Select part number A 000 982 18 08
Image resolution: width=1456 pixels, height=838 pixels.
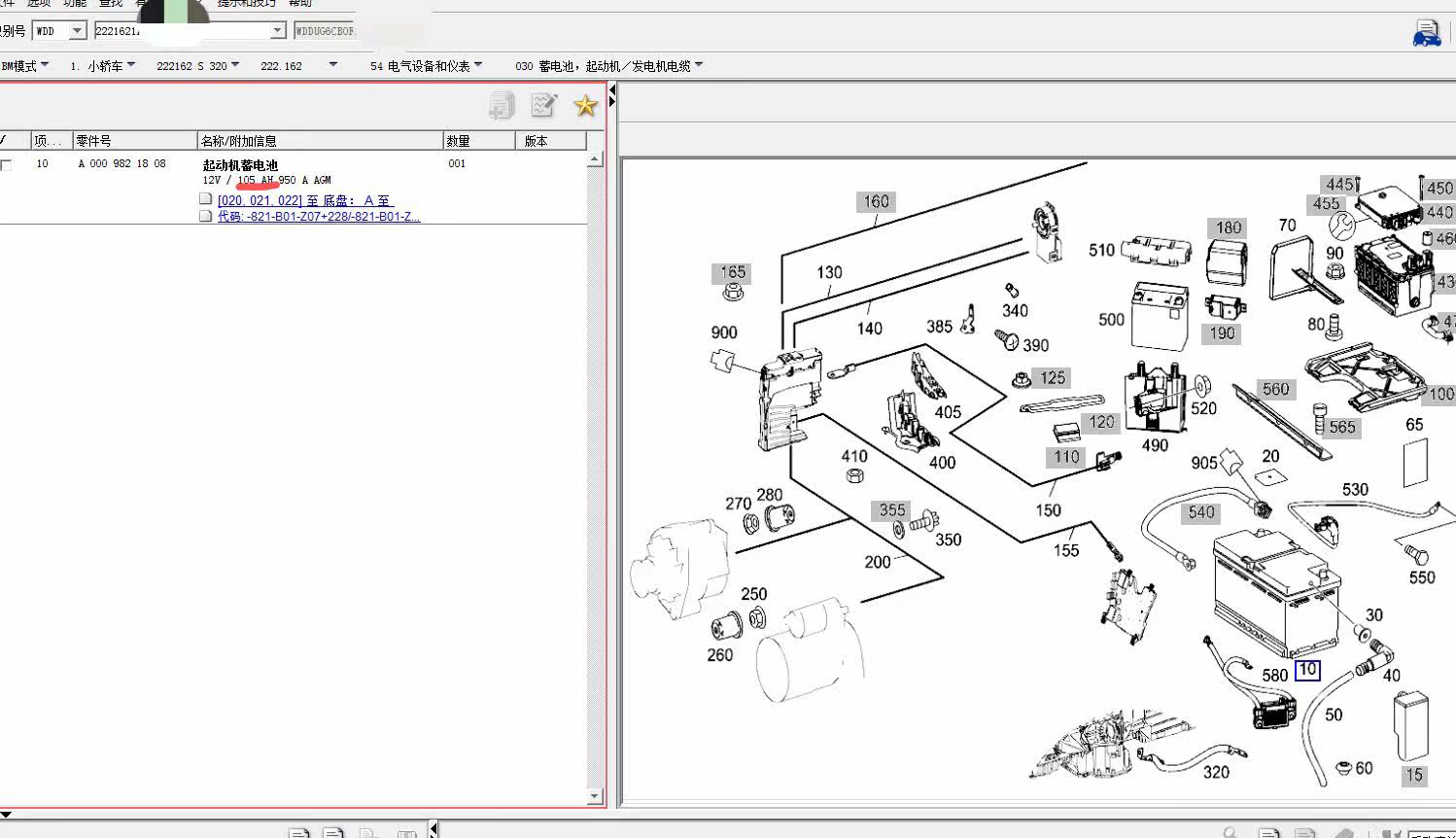[x=121, y=164]
